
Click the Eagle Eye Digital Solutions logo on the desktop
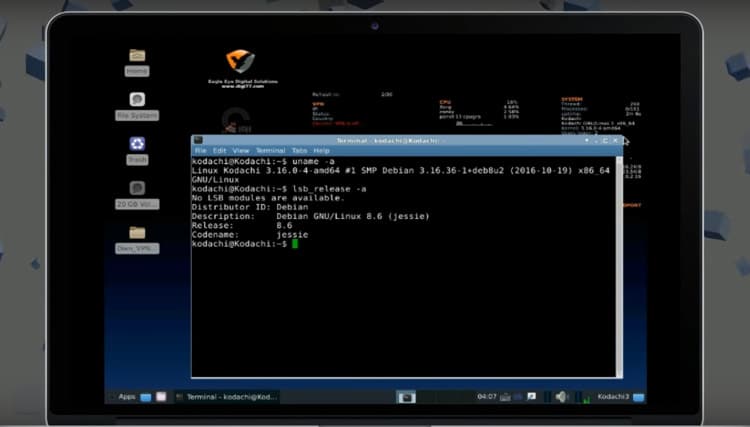coord(241,62)
